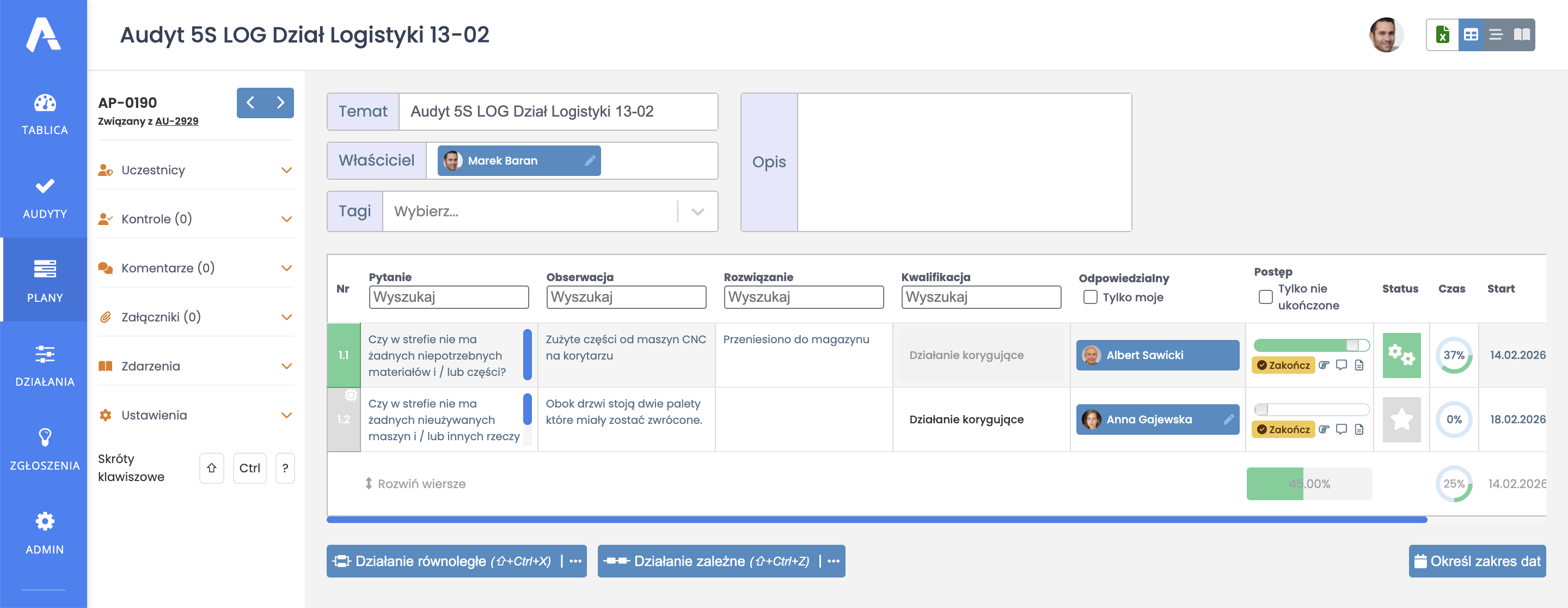Open document icon for row 1.2
This screenshot has height=608, width=1568.
coord(1359,429)
